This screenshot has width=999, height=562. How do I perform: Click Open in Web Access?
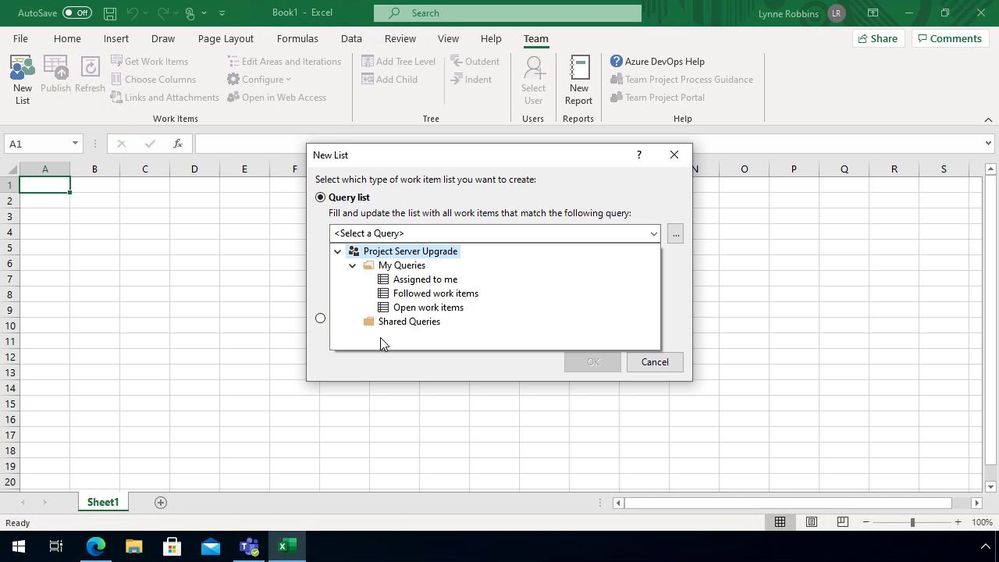point(277,97)
